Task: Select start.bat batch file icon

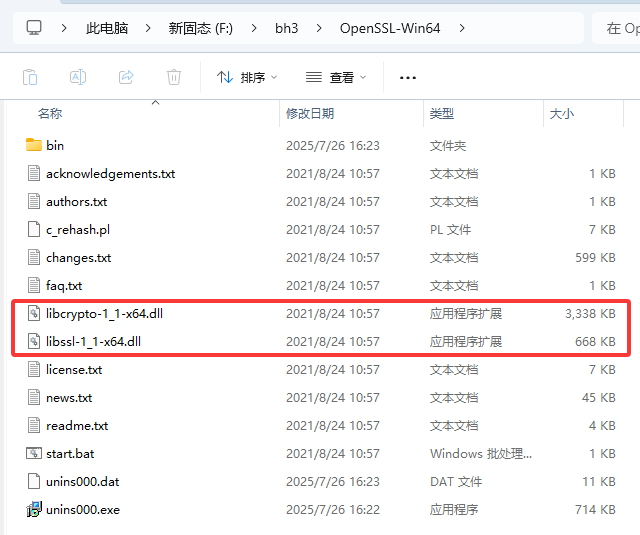Action: click(34, 453)
